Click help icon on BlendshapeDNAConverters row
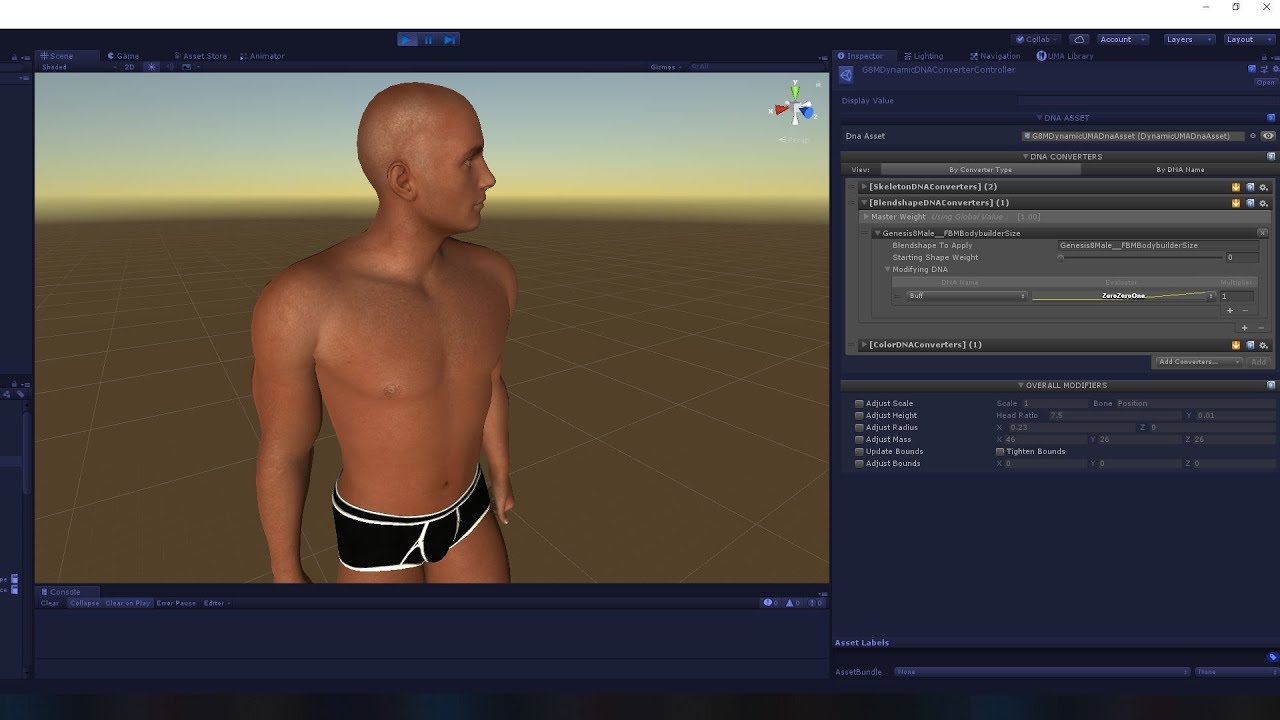This screenshot has width=1280, height=720. (1250, 203)
